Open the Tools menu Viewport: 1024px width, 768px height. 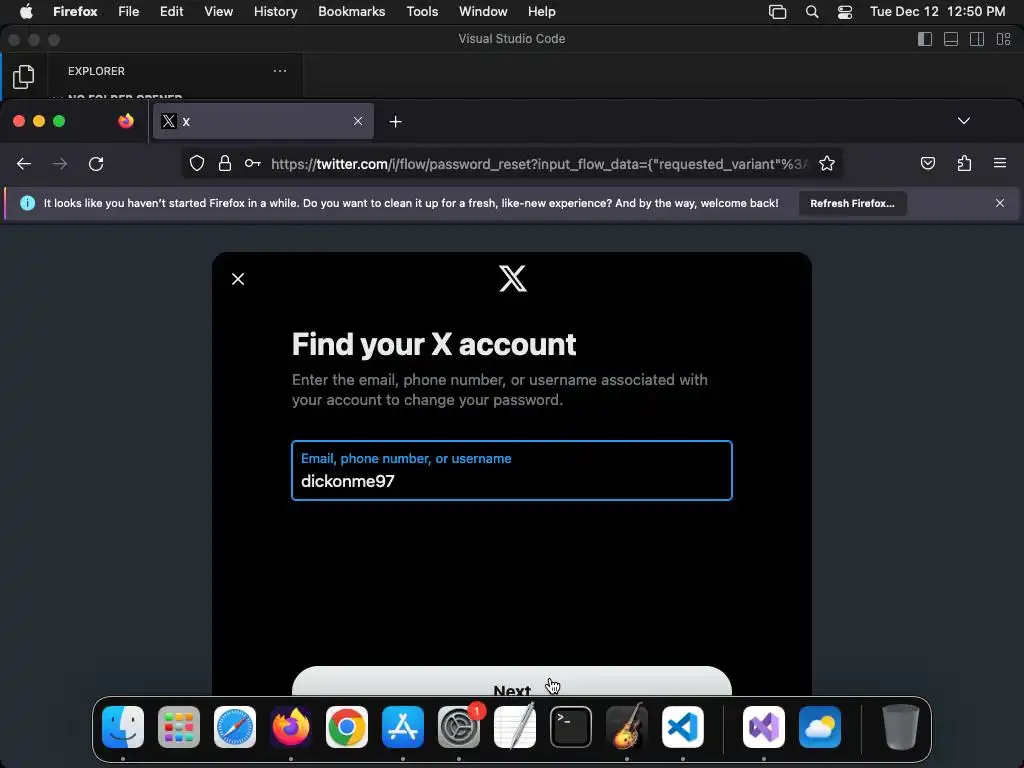pyautogui.click(x=422, y=11)
